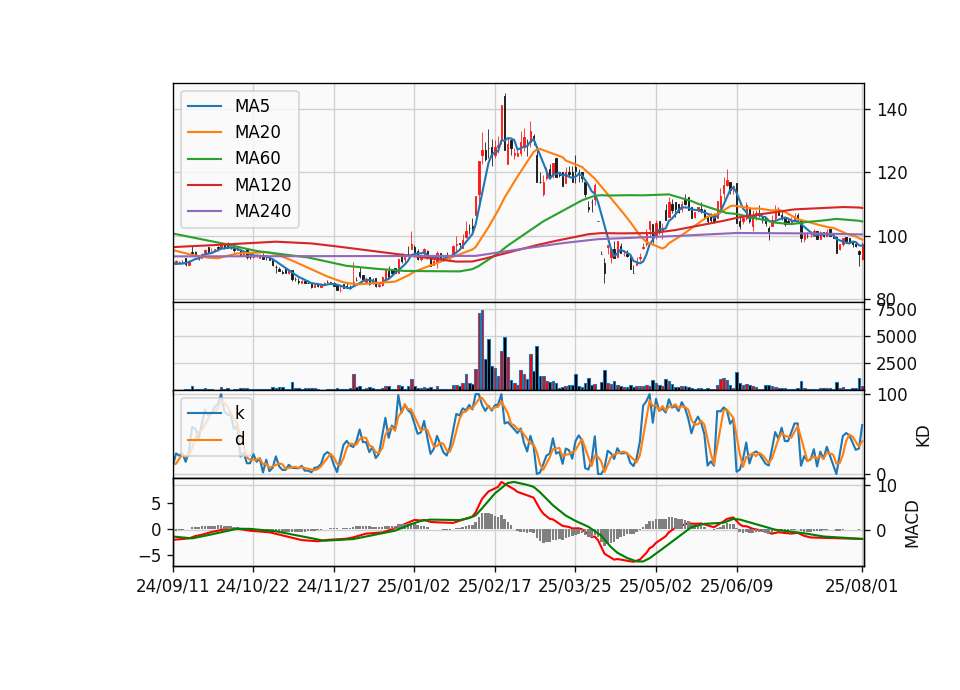Click the 24/11/27 date tick label

pyautogui.click(x=334, y=586)
